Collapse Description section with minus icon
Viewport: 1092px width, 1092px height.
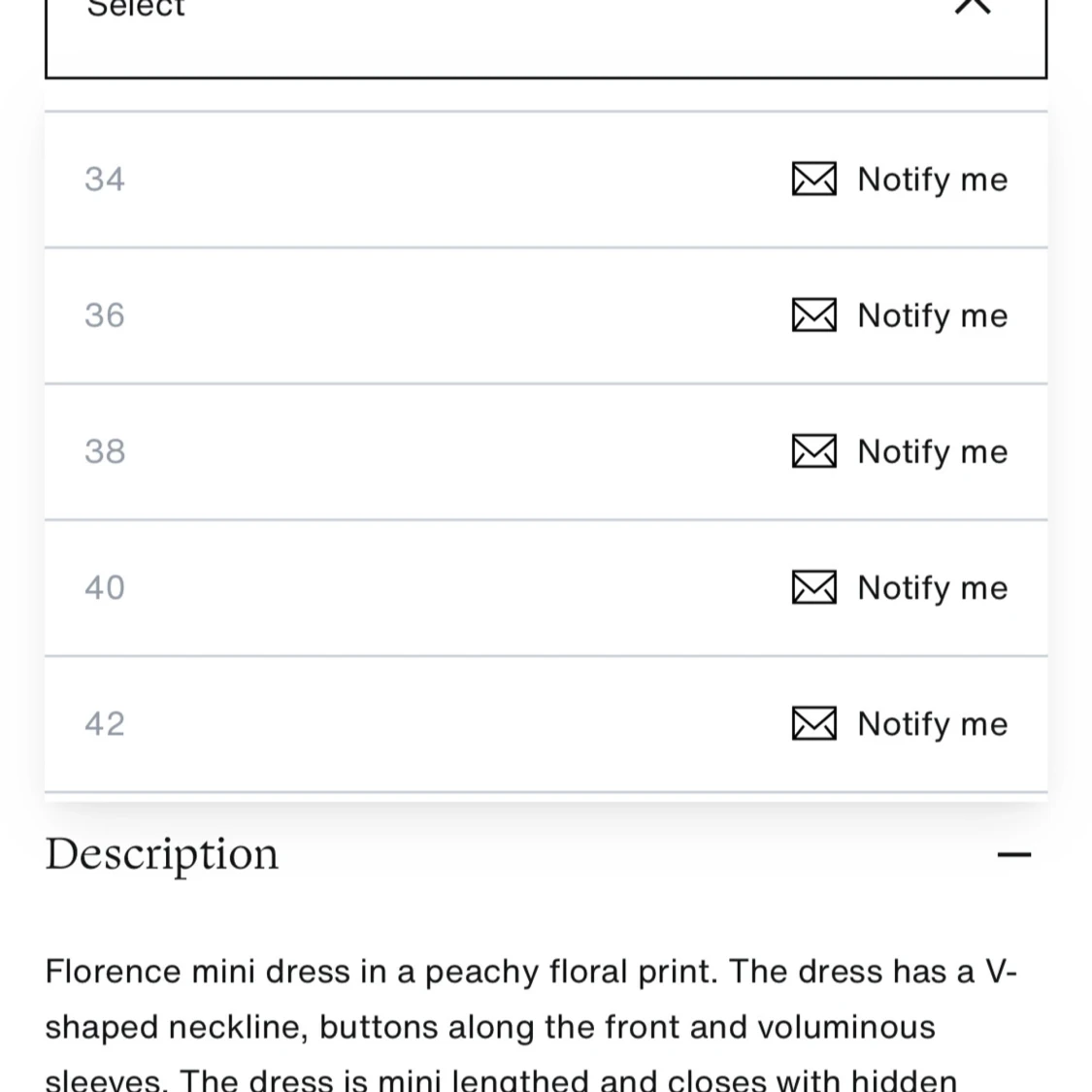[1014, 854]
